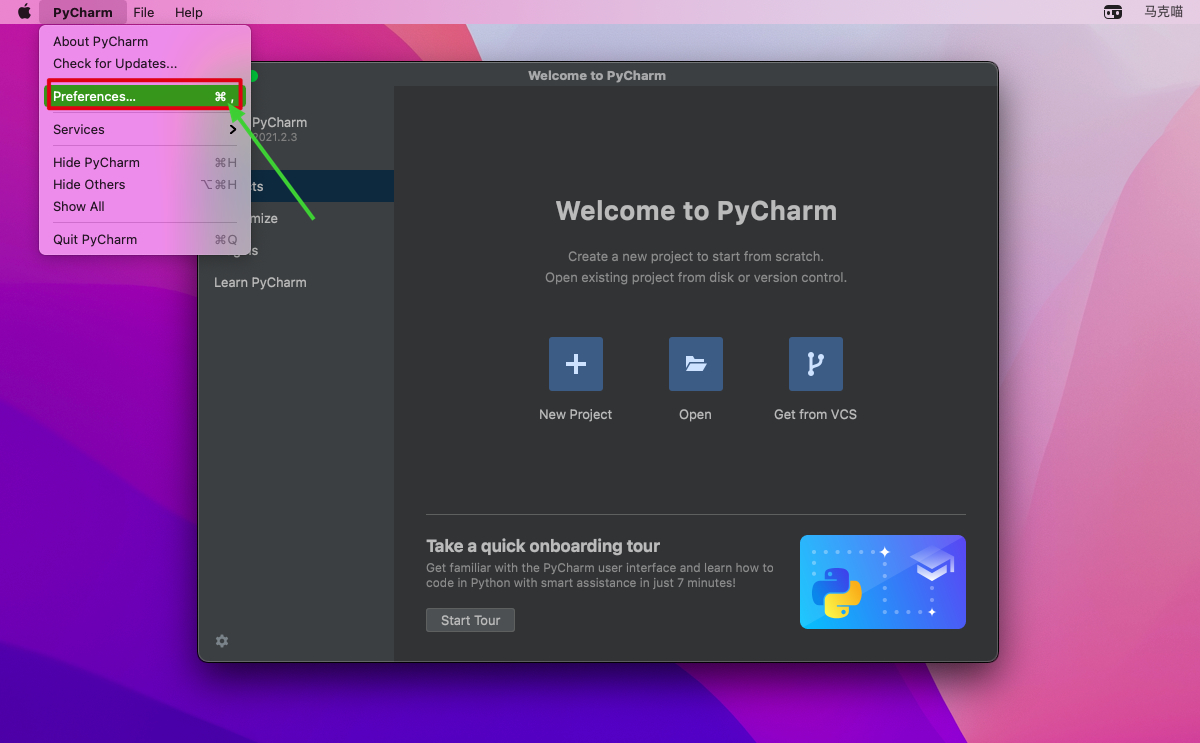
Task: Choose Check for Updates...
Action: (x=145, y=63)
